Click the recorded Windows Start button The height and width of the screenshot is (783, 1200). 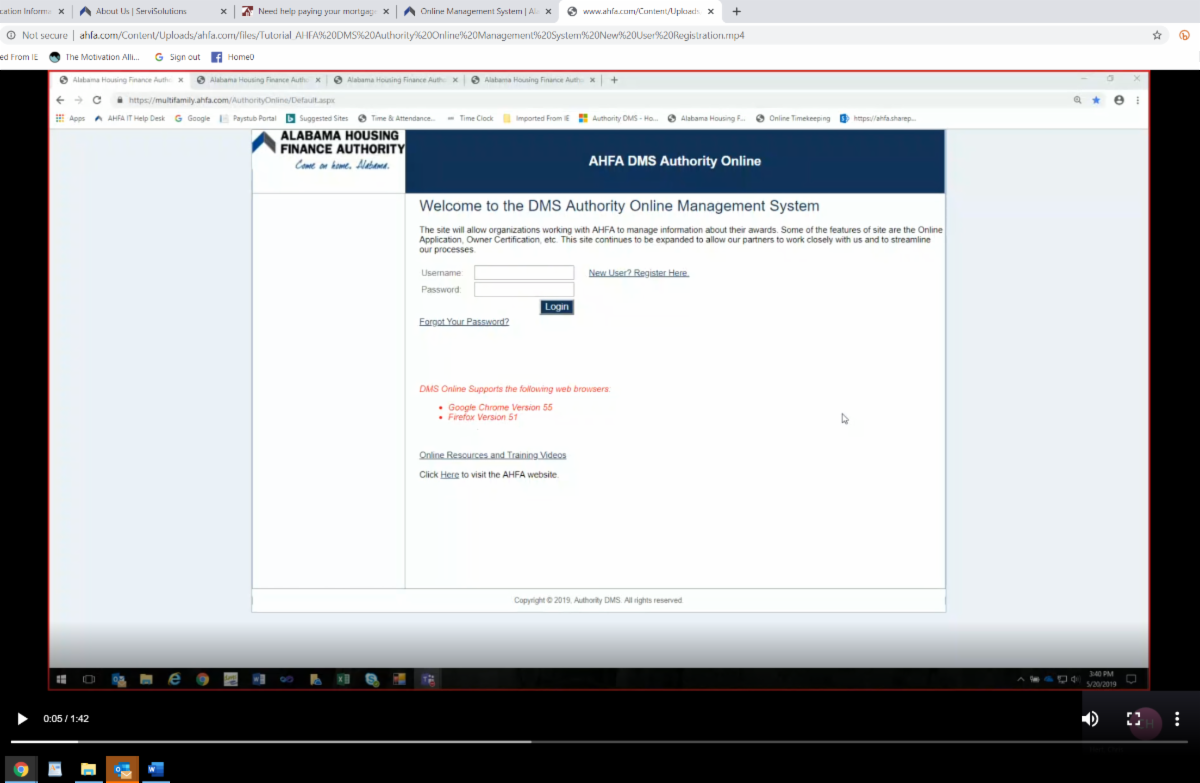click(x=61, y=679)
